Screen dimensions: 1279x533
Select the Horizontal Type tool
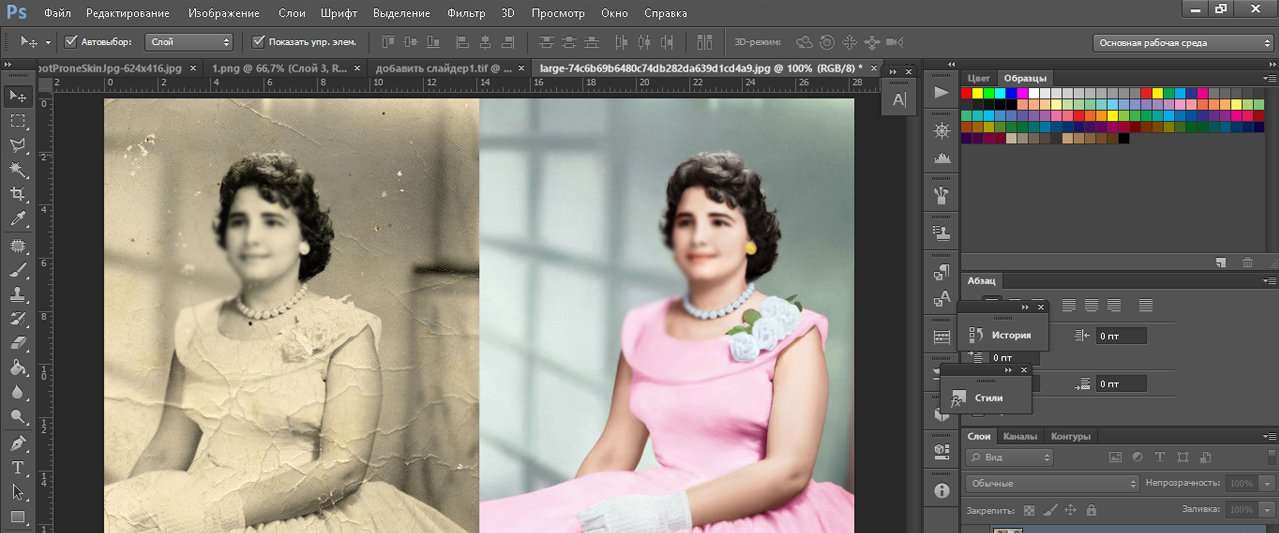[18, 468]
